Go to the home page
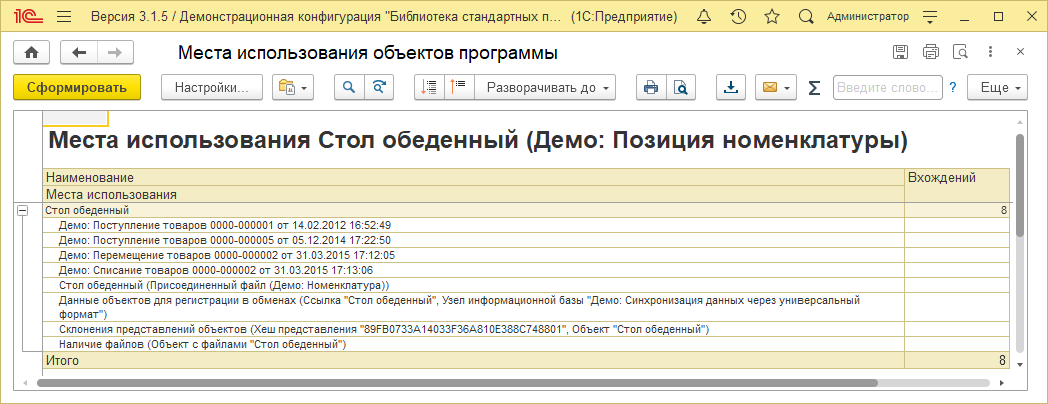This screenshot has width=1048, height=404. point(32,52)
